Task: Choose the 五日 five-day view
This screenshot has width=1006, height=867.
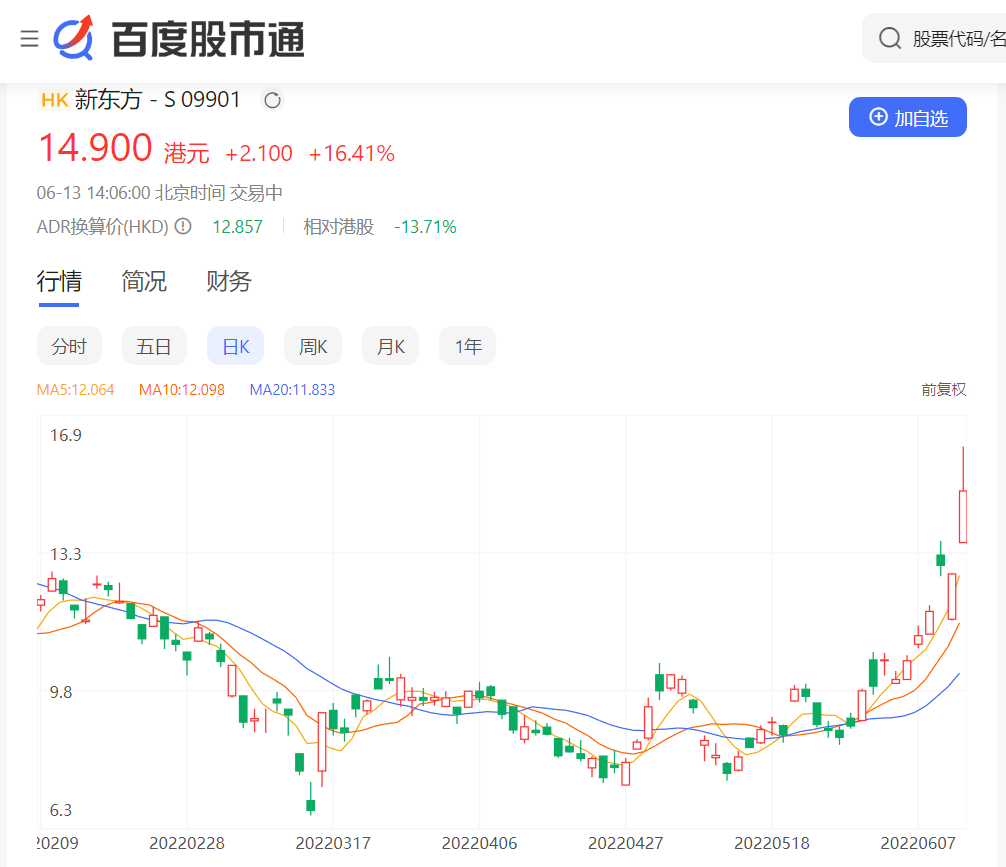Action: click(x=154, y=345)
